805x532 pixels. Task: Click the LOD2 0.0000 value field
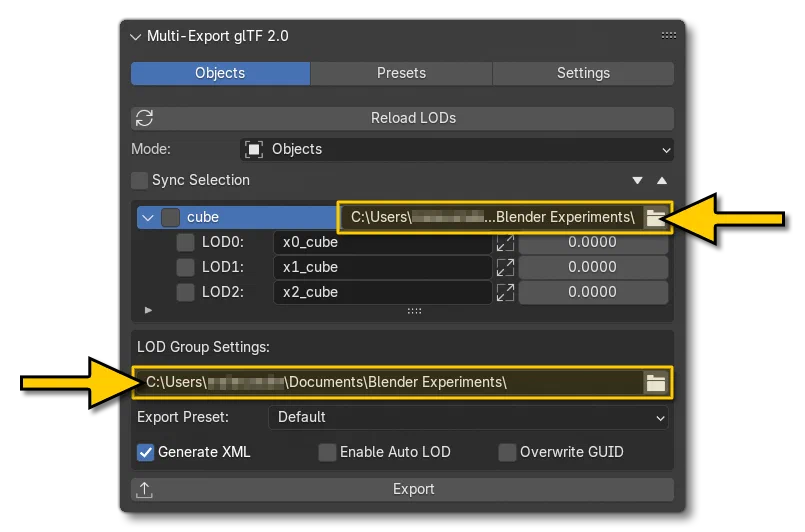click(x=593, y=292)
